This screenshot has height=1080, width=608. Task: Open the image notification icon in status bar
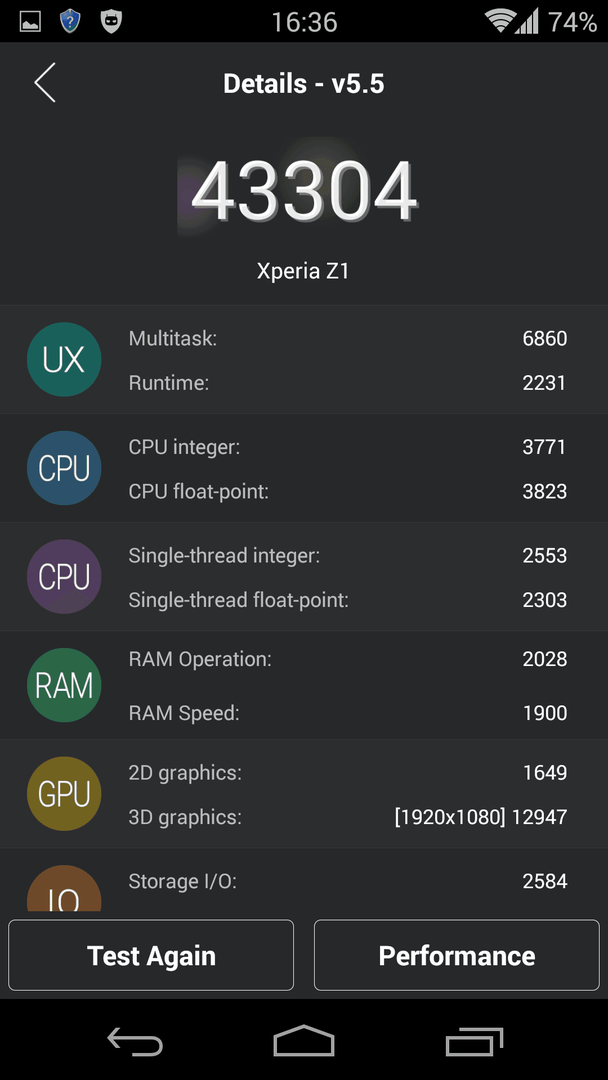(x=30, y=22)
